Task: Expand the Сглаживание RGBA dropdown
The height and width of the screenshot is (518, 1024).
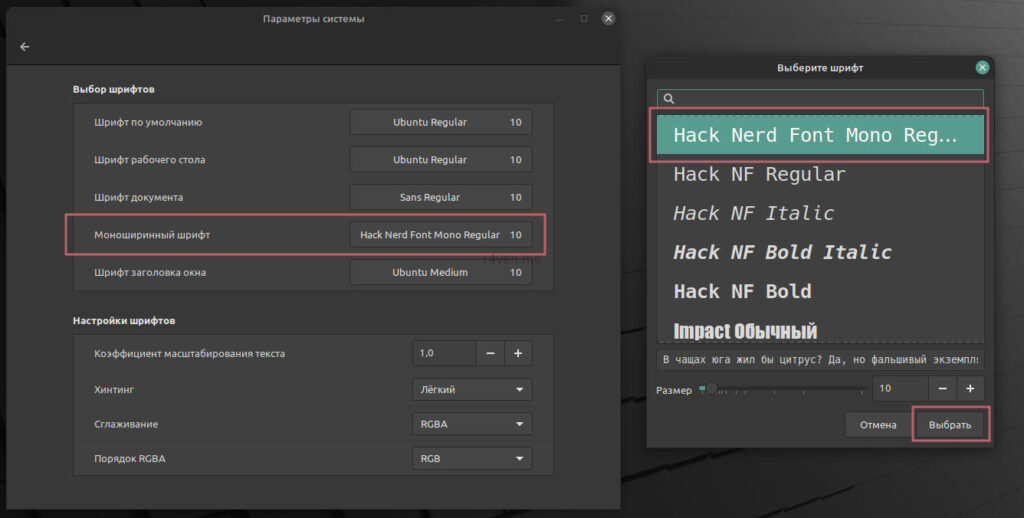Action: [x=471, y=424]
